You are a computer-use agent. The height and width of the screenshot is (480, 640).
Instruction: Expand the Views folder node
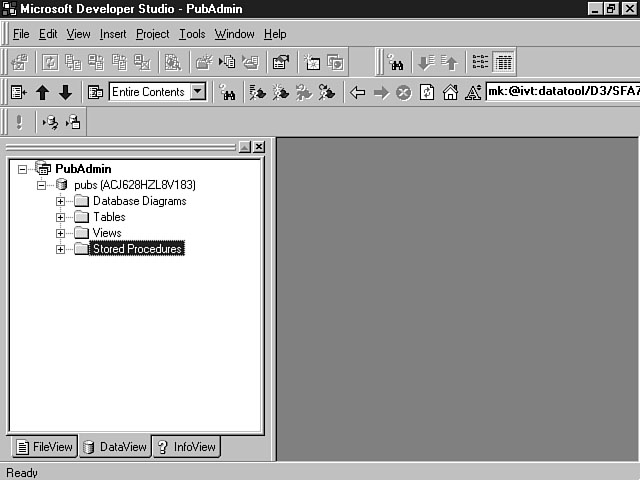pyautogui.click(x=60, y=233)
